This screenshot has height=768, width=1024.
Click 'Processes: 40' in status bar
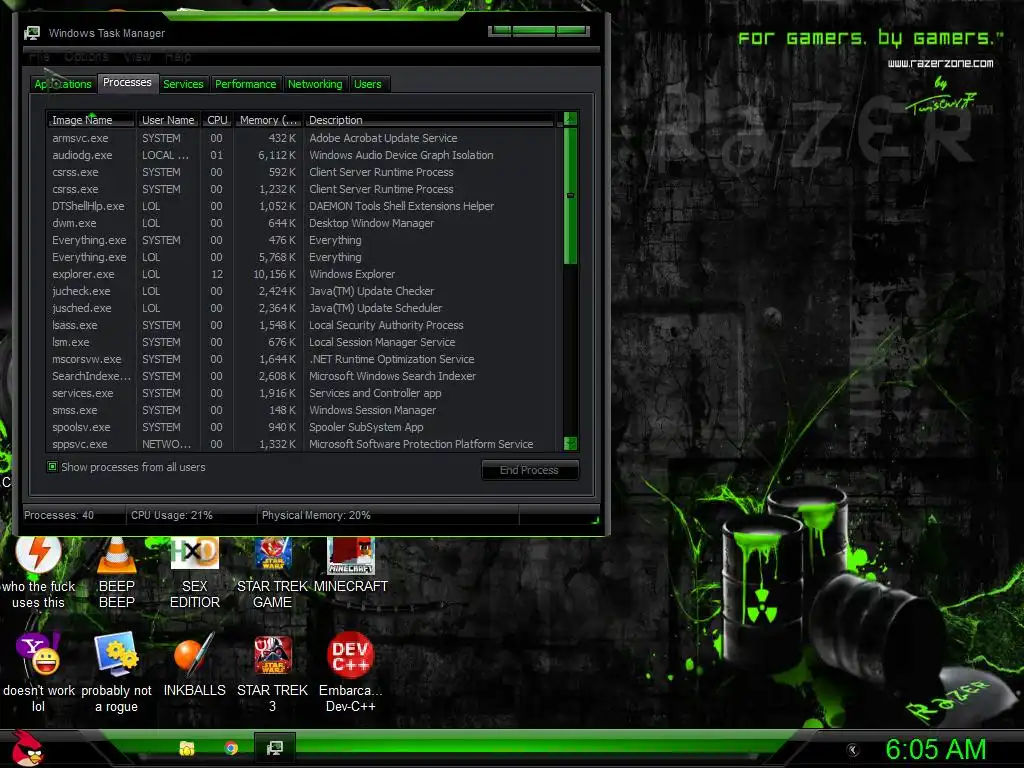pos(59,515)
